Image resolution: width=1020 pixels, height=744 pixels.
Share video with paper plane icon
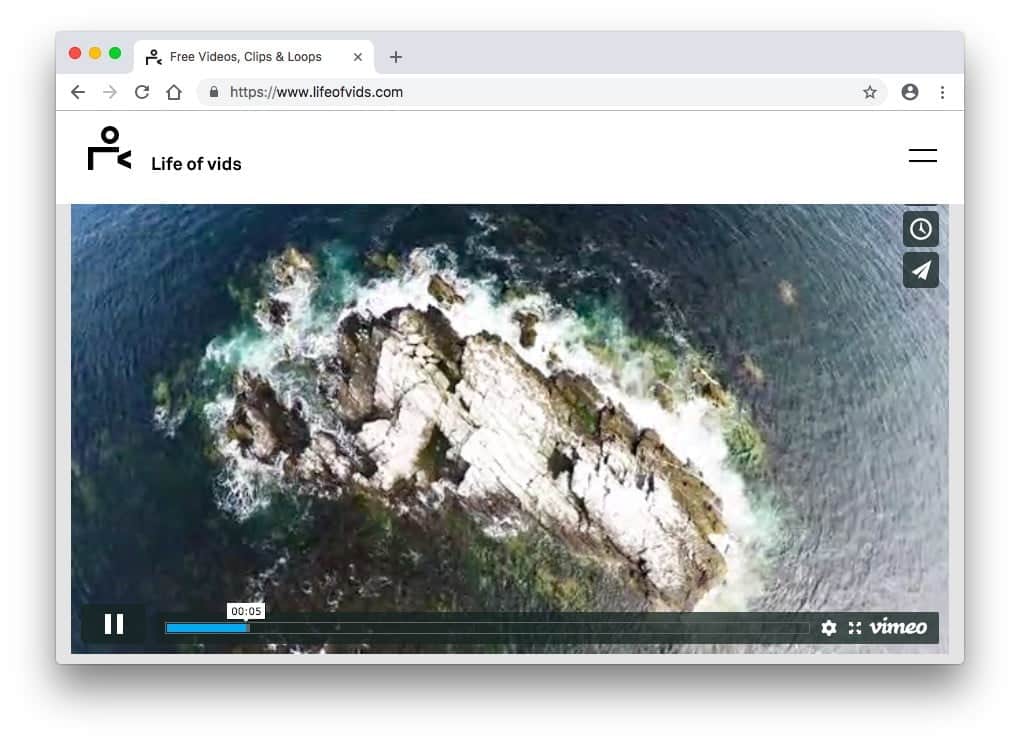click(920, 270)
